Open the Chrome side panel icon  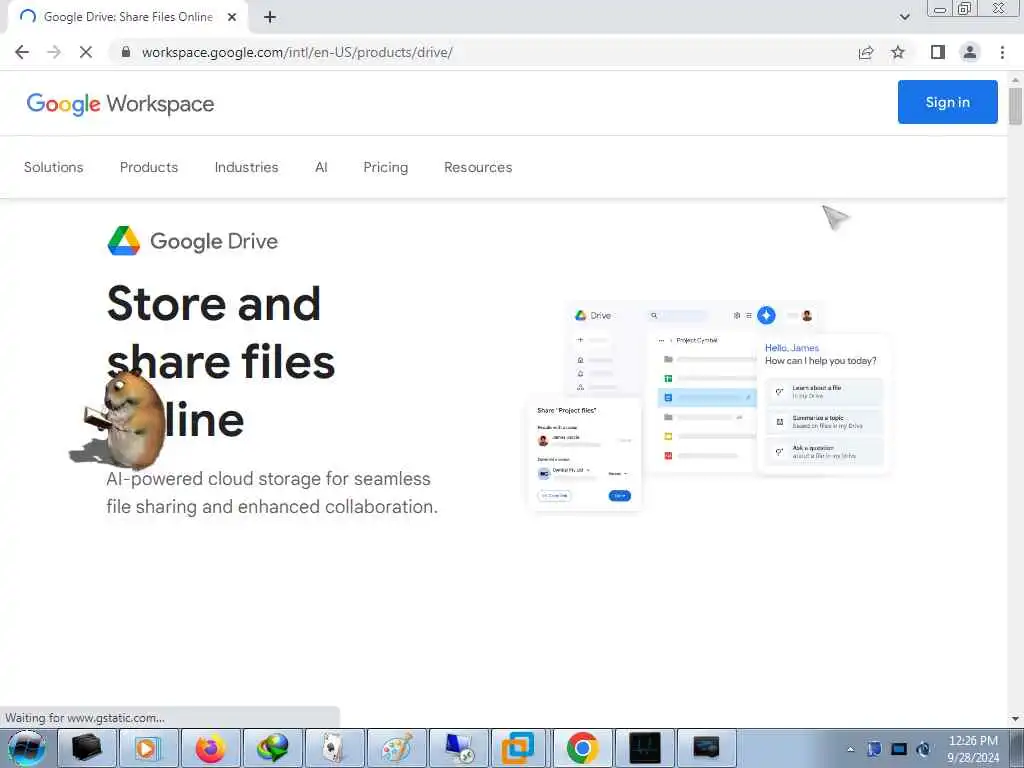(938, 52)
